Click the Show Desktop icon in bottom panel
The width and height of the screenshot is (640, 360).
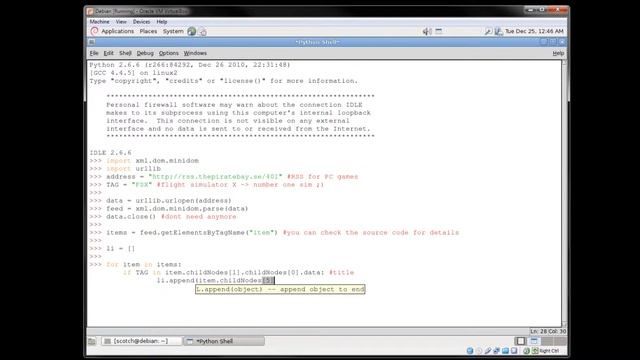[92, 341]
